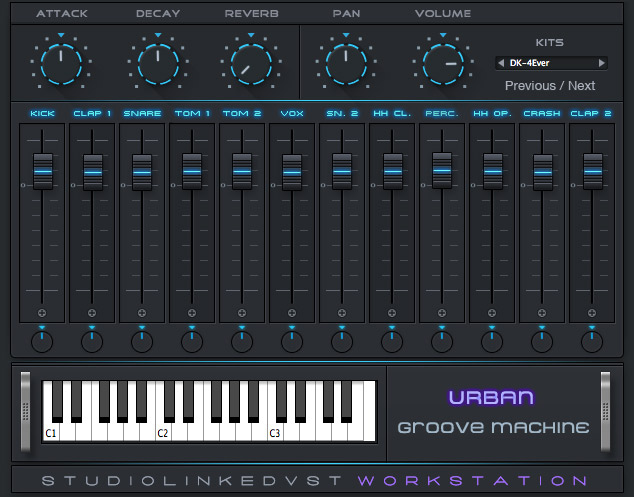Click the SN. 2 channel pan knob

tap(342, 342)
